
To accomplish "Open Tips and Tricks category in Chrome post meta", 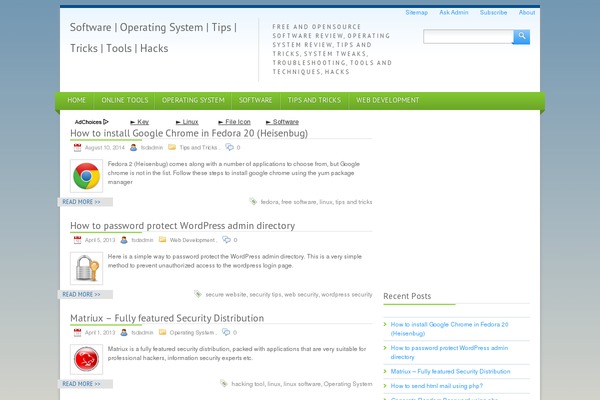I will pos(198,148).
